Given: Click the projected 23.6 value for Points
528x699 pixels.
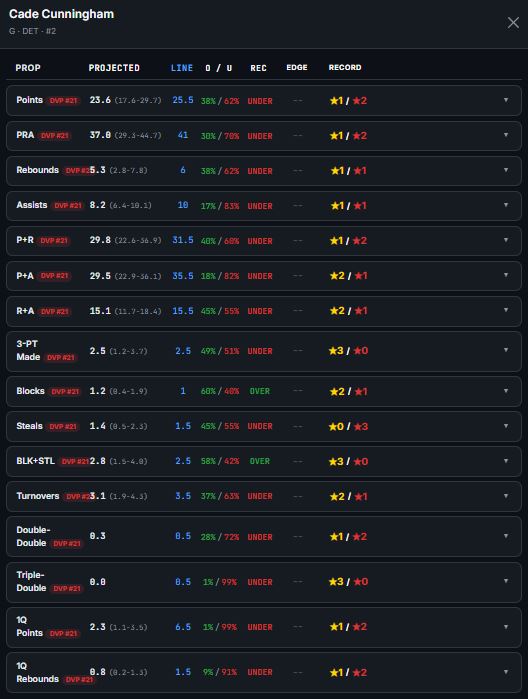Looking at the screenshot, I should 100,100.
